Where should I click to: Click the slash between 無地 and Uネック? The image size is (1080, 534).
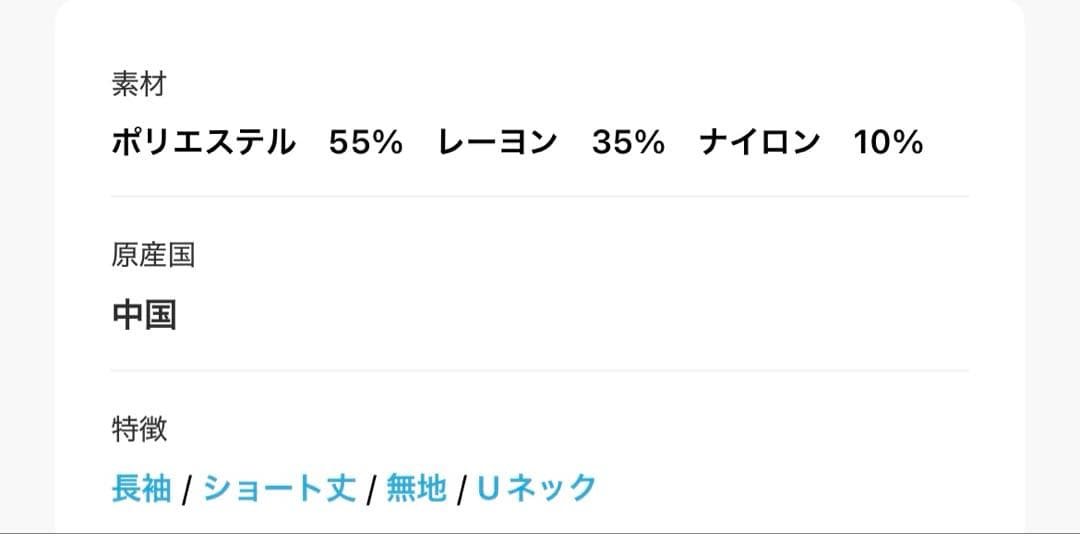click(x=462, y=490)
